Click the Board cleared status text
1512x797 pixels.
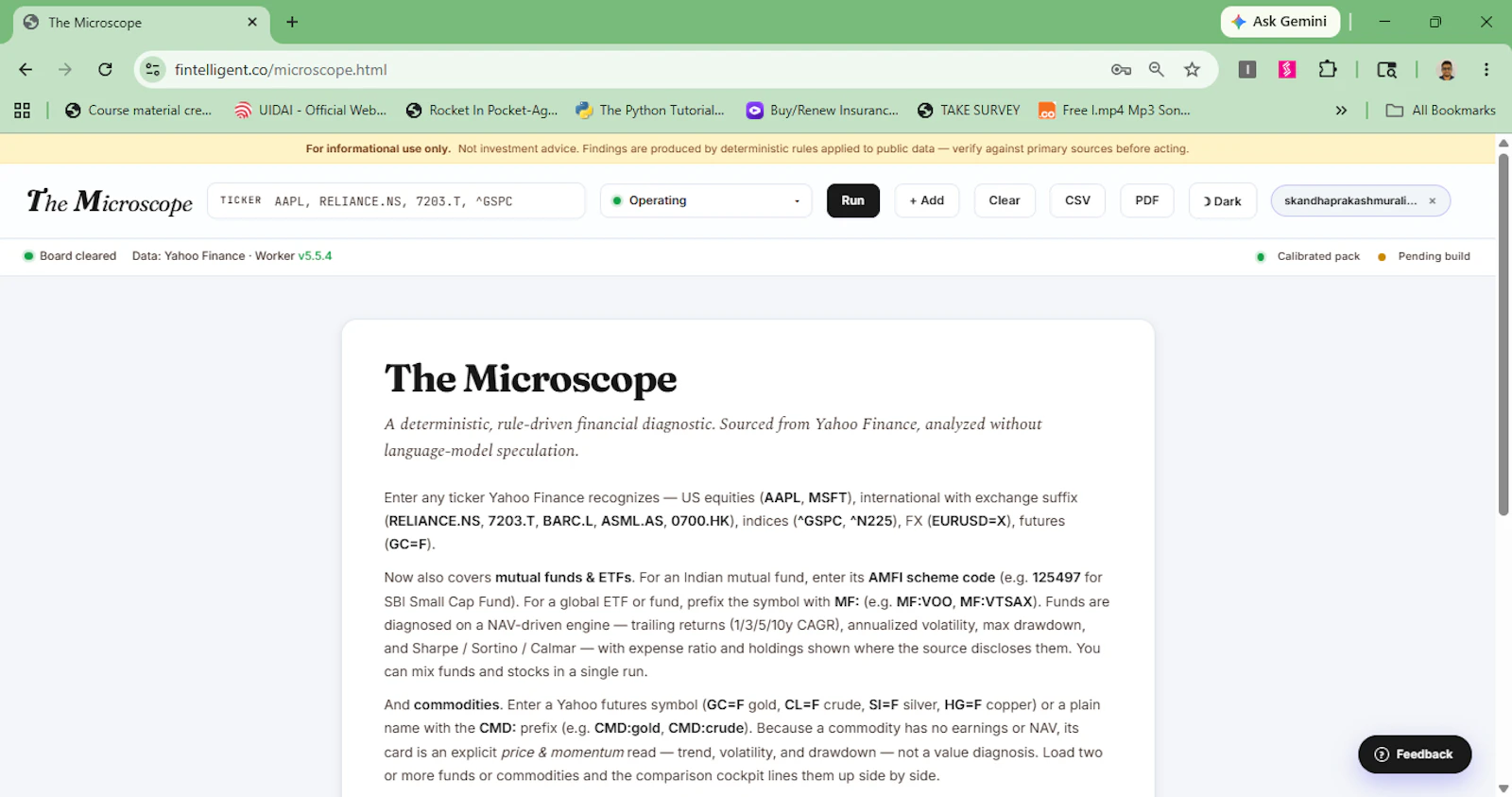[77, 255]
